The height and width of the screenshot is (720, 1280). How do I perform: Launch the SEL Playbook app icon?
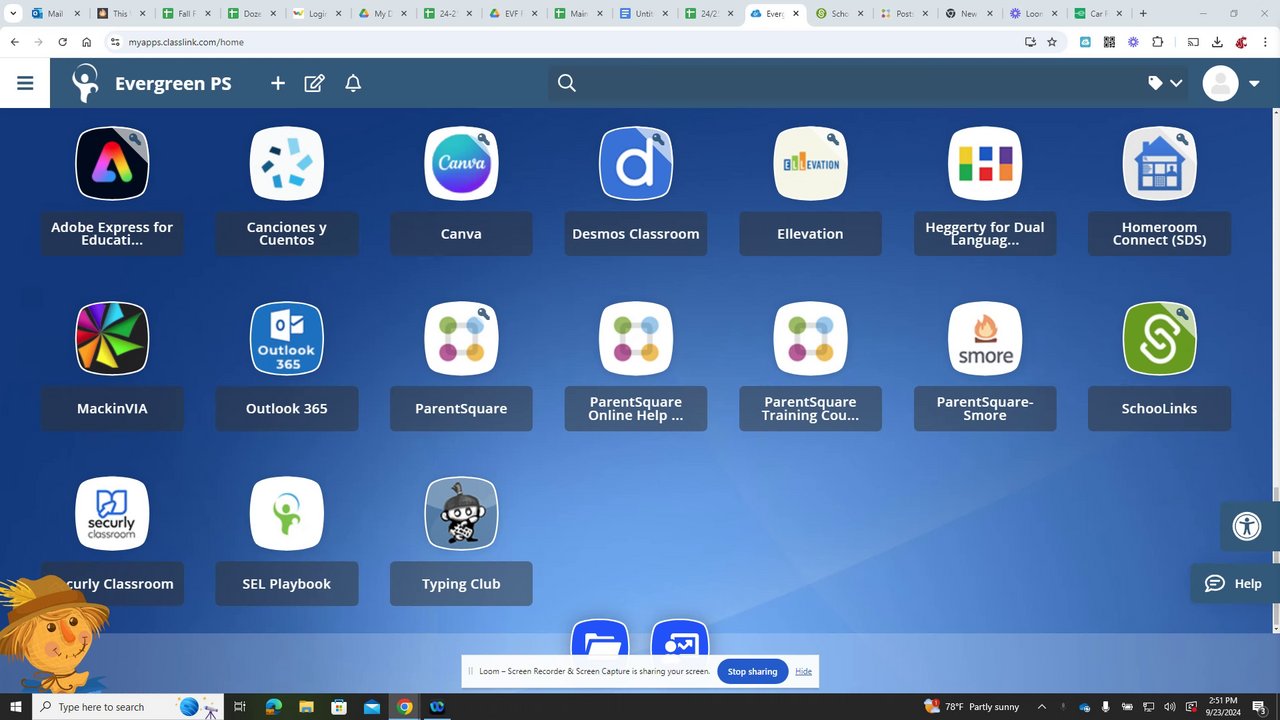(x=287, y=514)
